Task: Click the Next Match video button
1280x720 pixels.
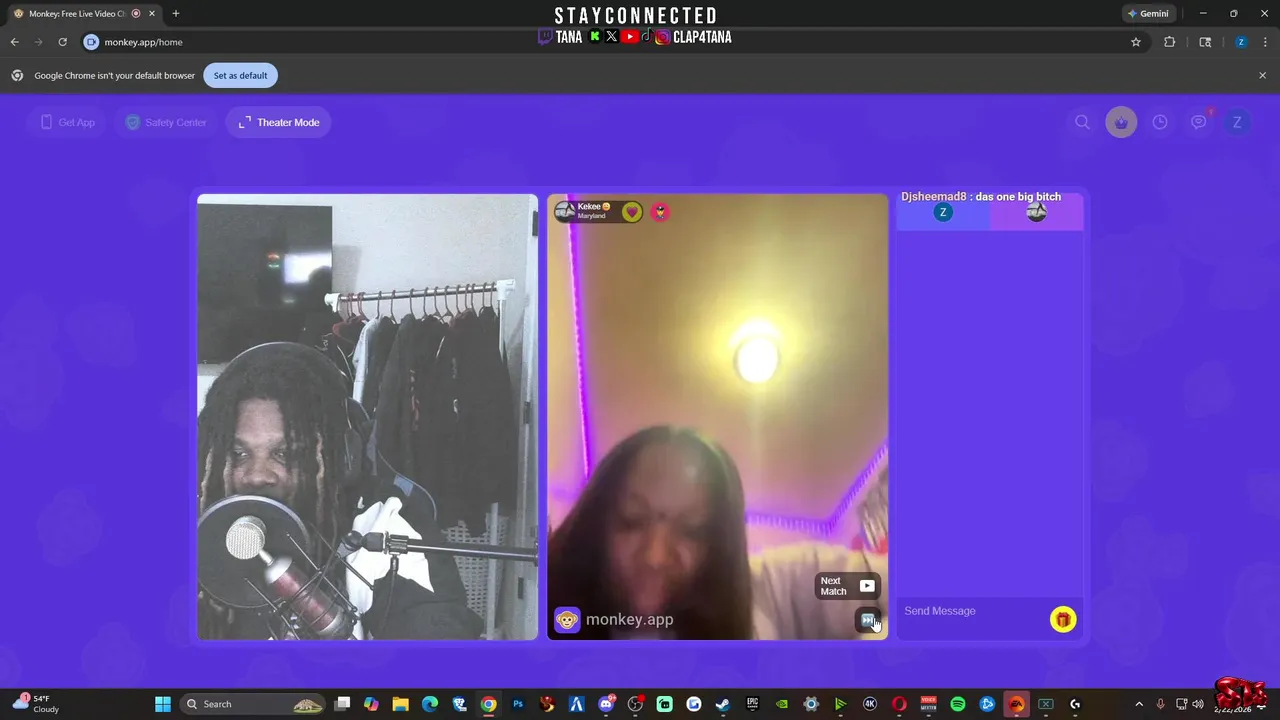Action: tap(847, 586)
